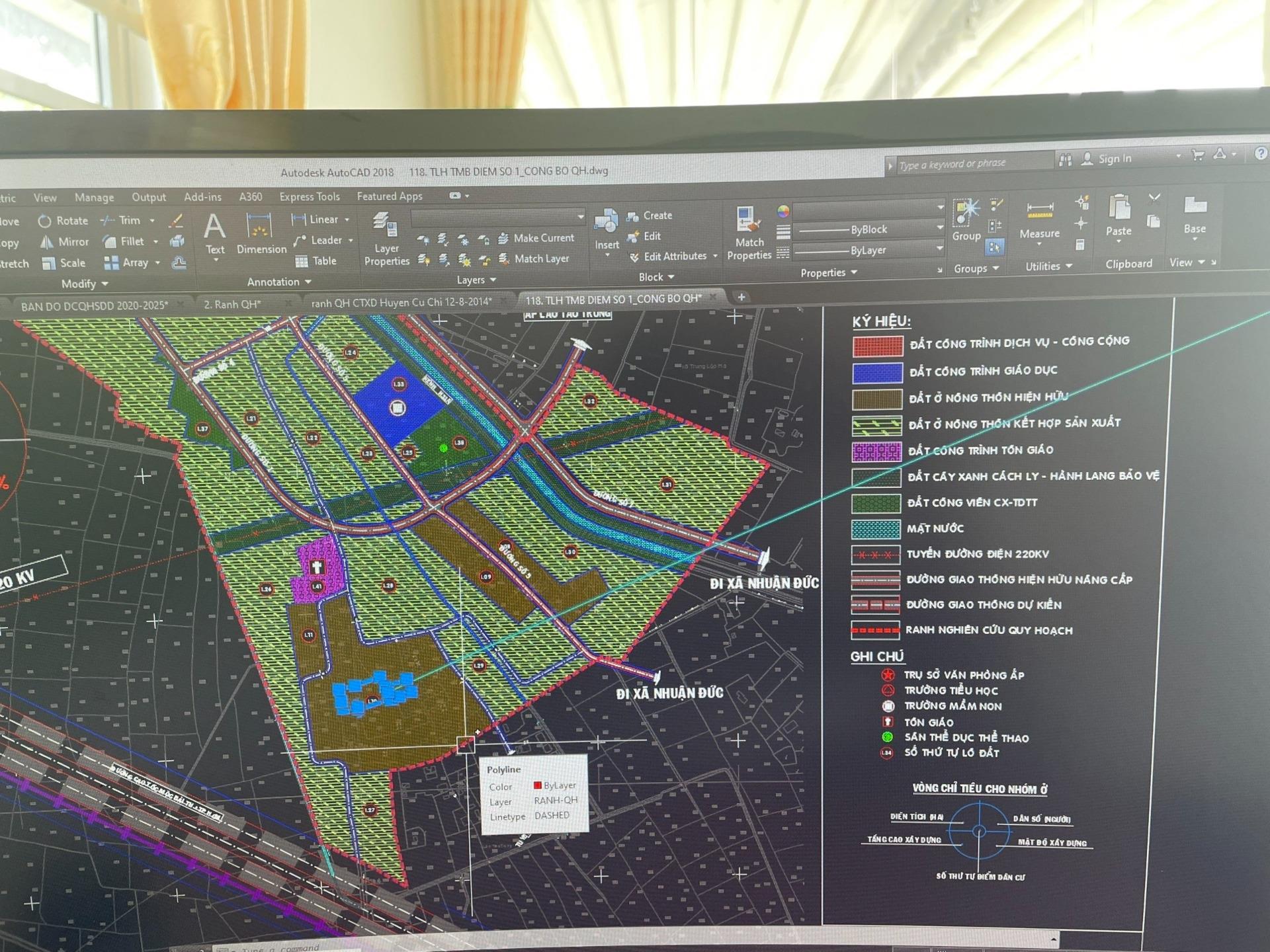Click Make Current layer button
The height and width of the screenshot is (952, 1270).
point(536,238)
